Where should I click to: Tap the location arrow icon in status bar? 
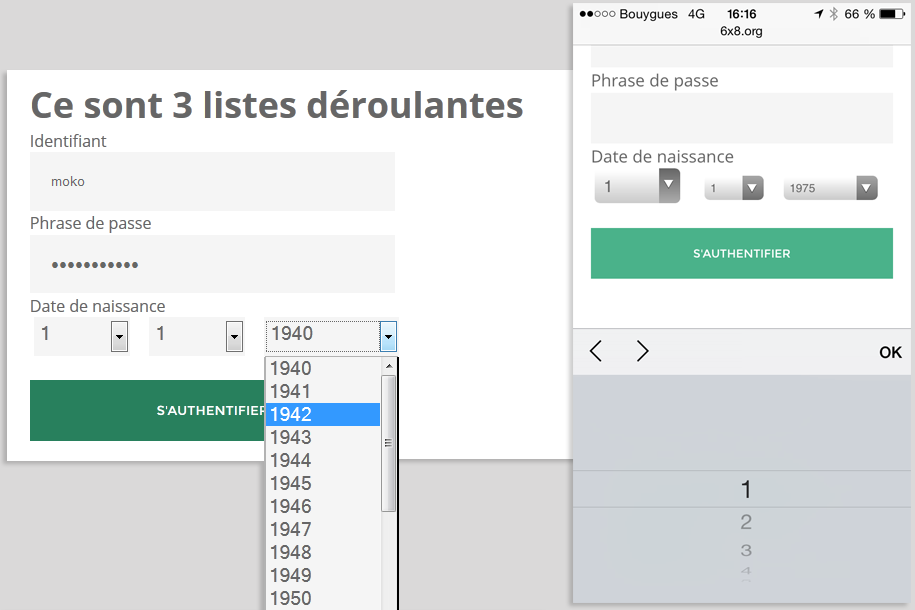pos(819,14)
